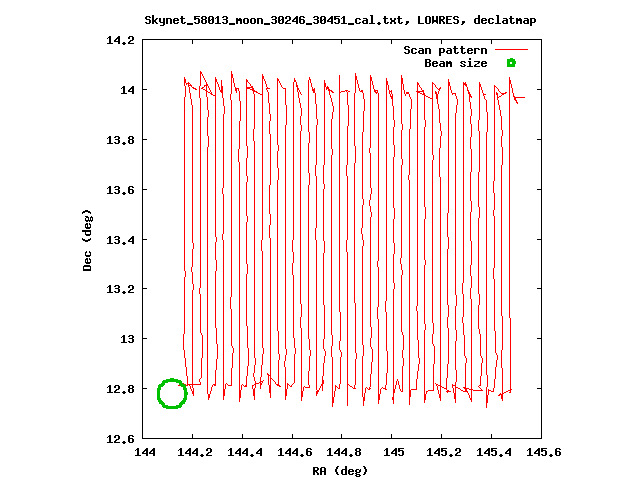Click the x-axis tick value 144
Image resolution: width=640 pixels, height=480 pixels.
145,452
